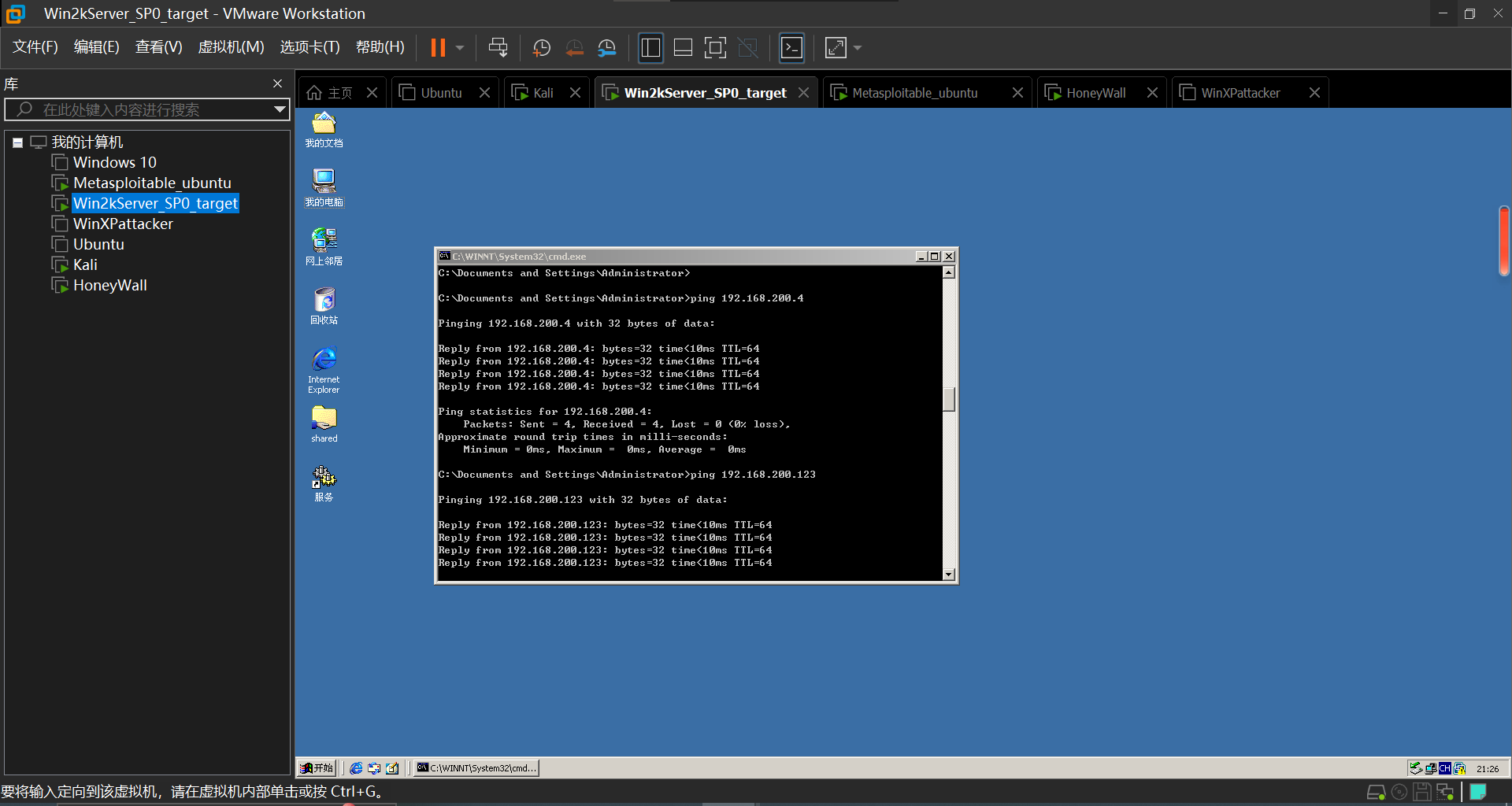Screen dimensions: 1512x806
Task: Click the 开始 Start button
Action: click(317, 768)
